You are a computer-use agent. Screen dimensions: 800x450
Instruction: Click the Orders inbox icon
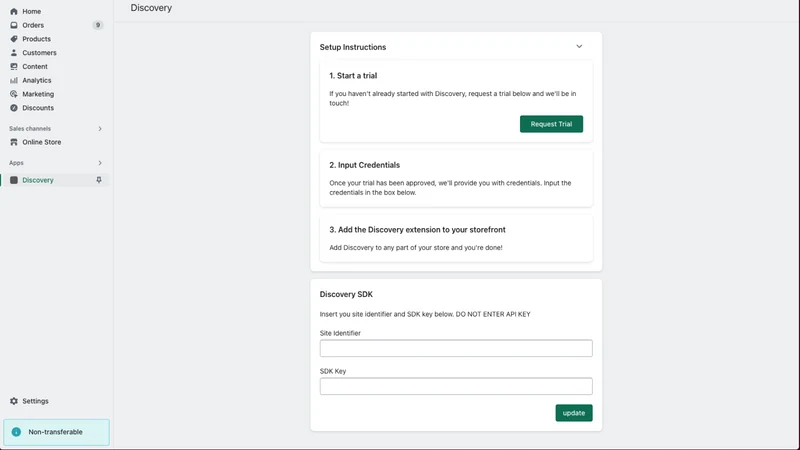(x=14, y=25)
